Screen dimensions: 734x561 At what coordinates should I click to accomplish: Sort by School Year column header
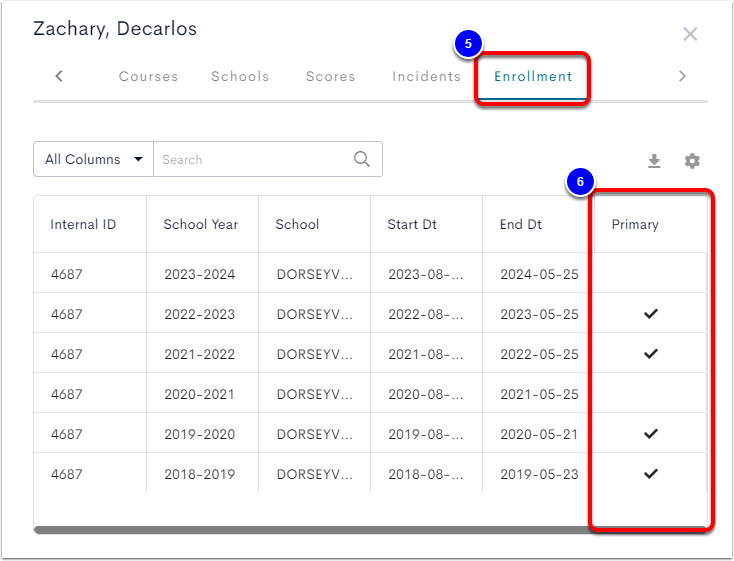click(201, 224)
